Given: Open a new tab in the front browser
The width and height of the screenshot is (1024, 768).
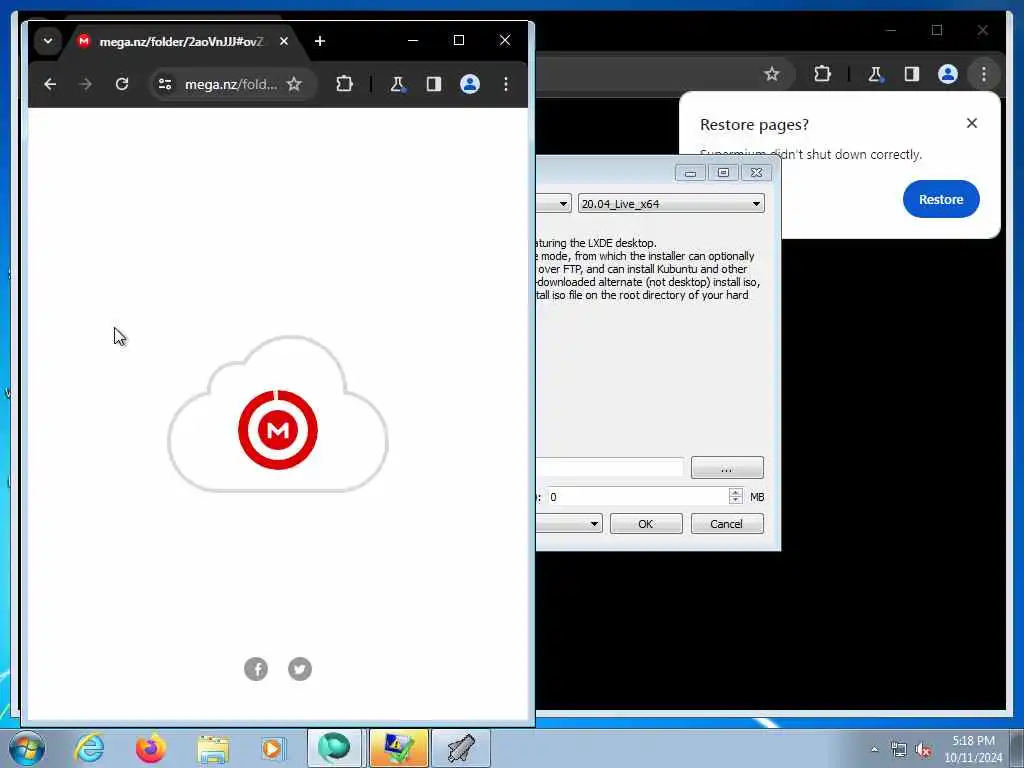Looking at the screenshot, I should [x=319, y=41].
